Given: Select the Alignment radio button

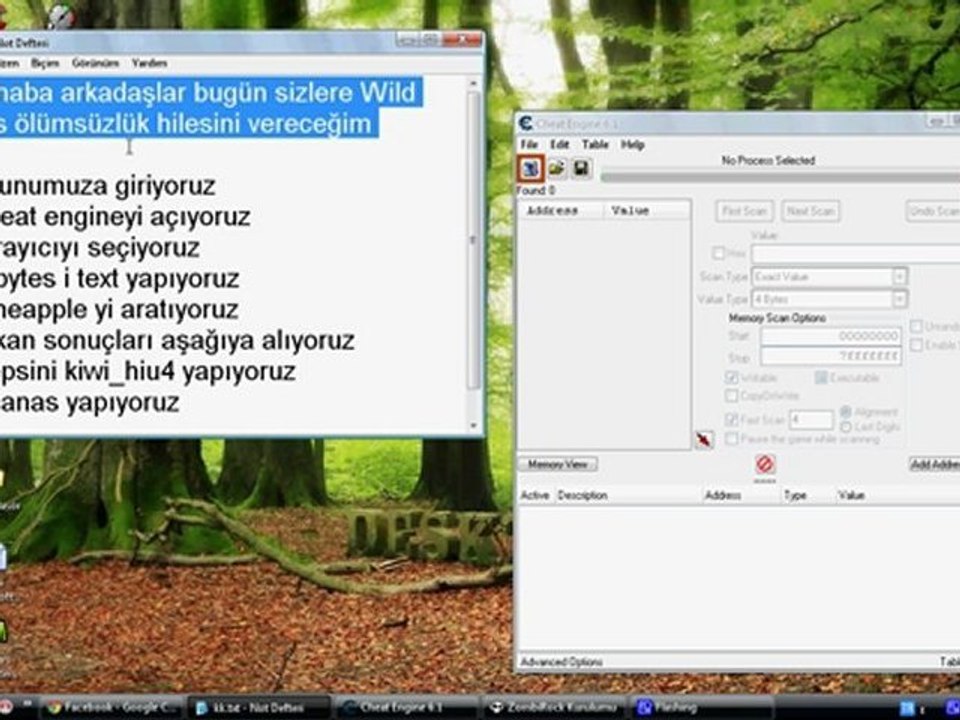Looking at the screenshot, I should [x=846, y=412].
